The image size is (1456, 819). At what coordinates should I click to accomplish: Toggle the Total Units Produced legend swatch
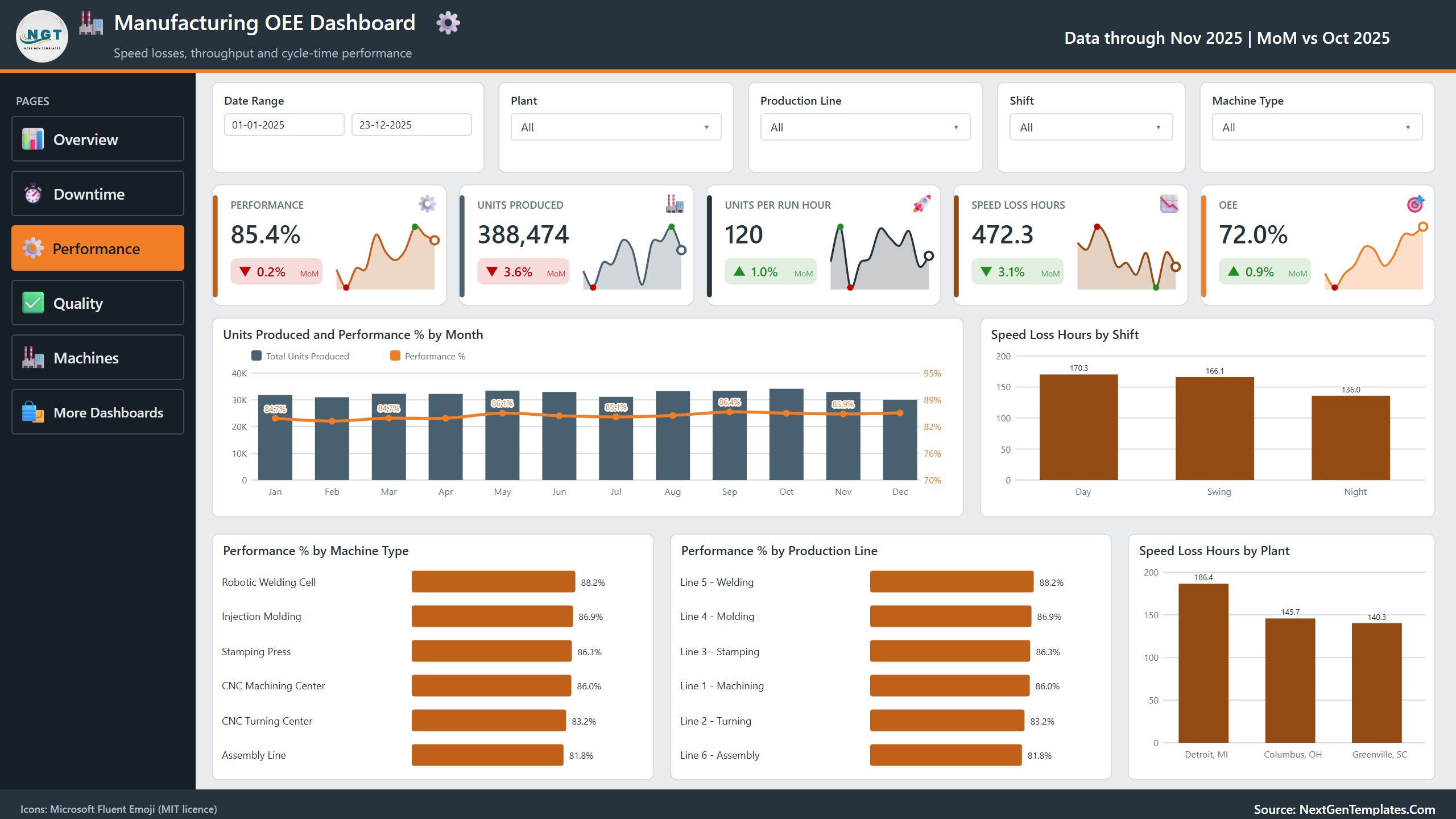pyautogui.click(x=257, y=355)
